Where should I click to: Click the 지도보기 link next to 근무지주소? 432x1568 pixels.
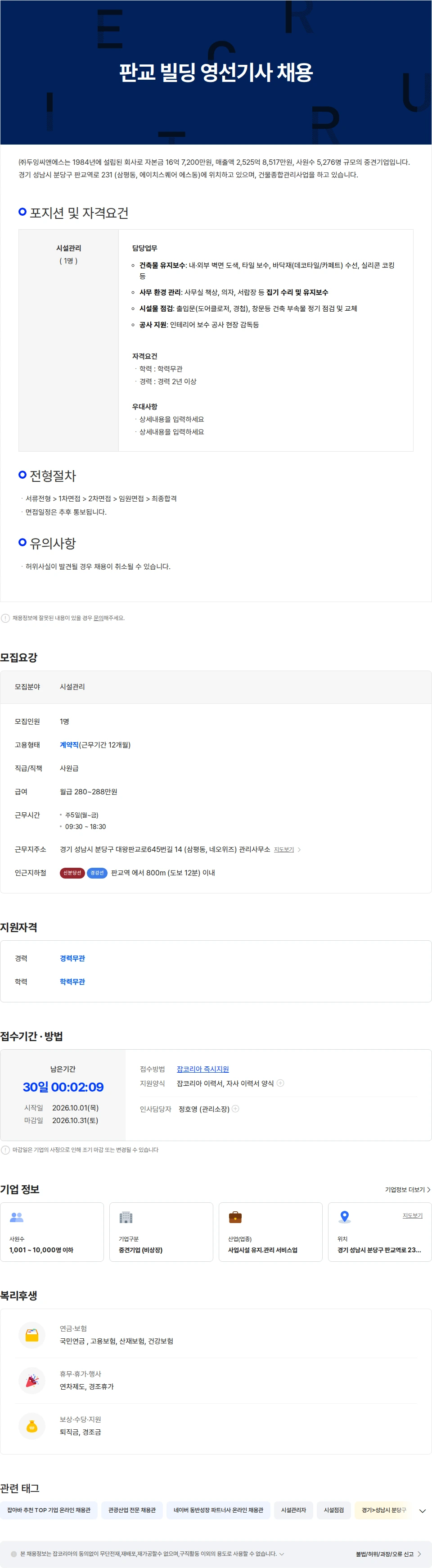[x=283, y=850]
